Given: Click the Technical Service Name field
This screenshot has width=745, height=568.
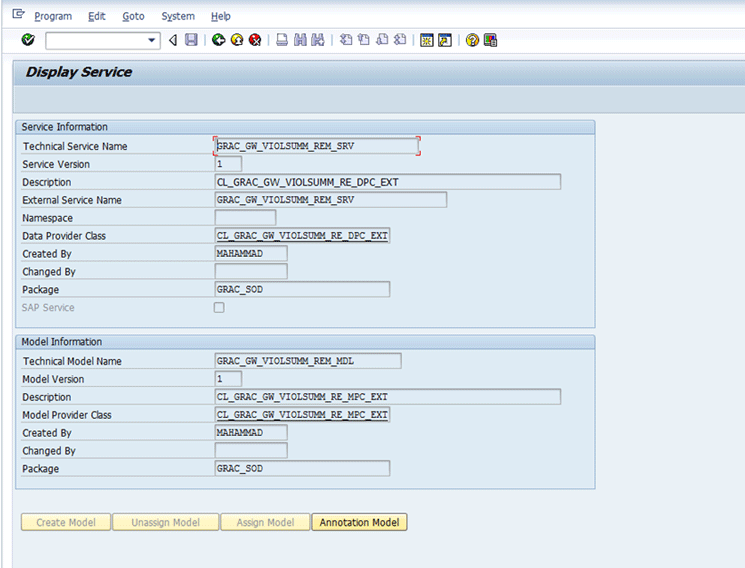Looking at the screenshot, I should (316, 146).
